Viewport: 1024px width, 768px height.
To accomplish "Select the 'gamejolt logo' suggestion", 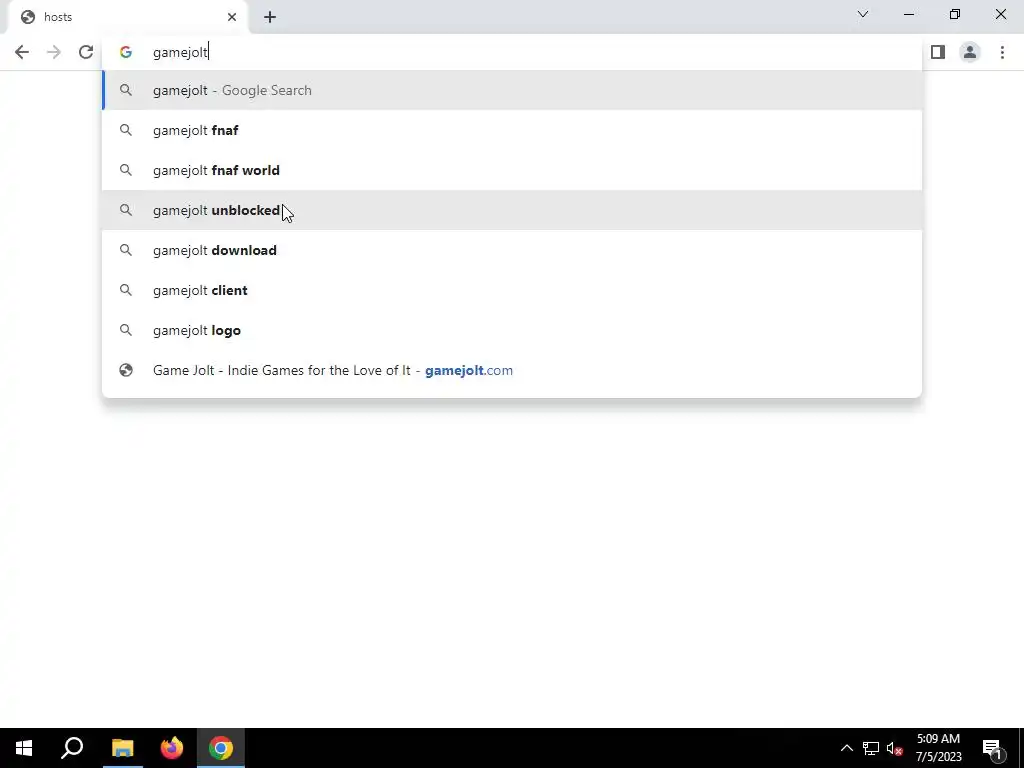I will click(x=512, y=330).
